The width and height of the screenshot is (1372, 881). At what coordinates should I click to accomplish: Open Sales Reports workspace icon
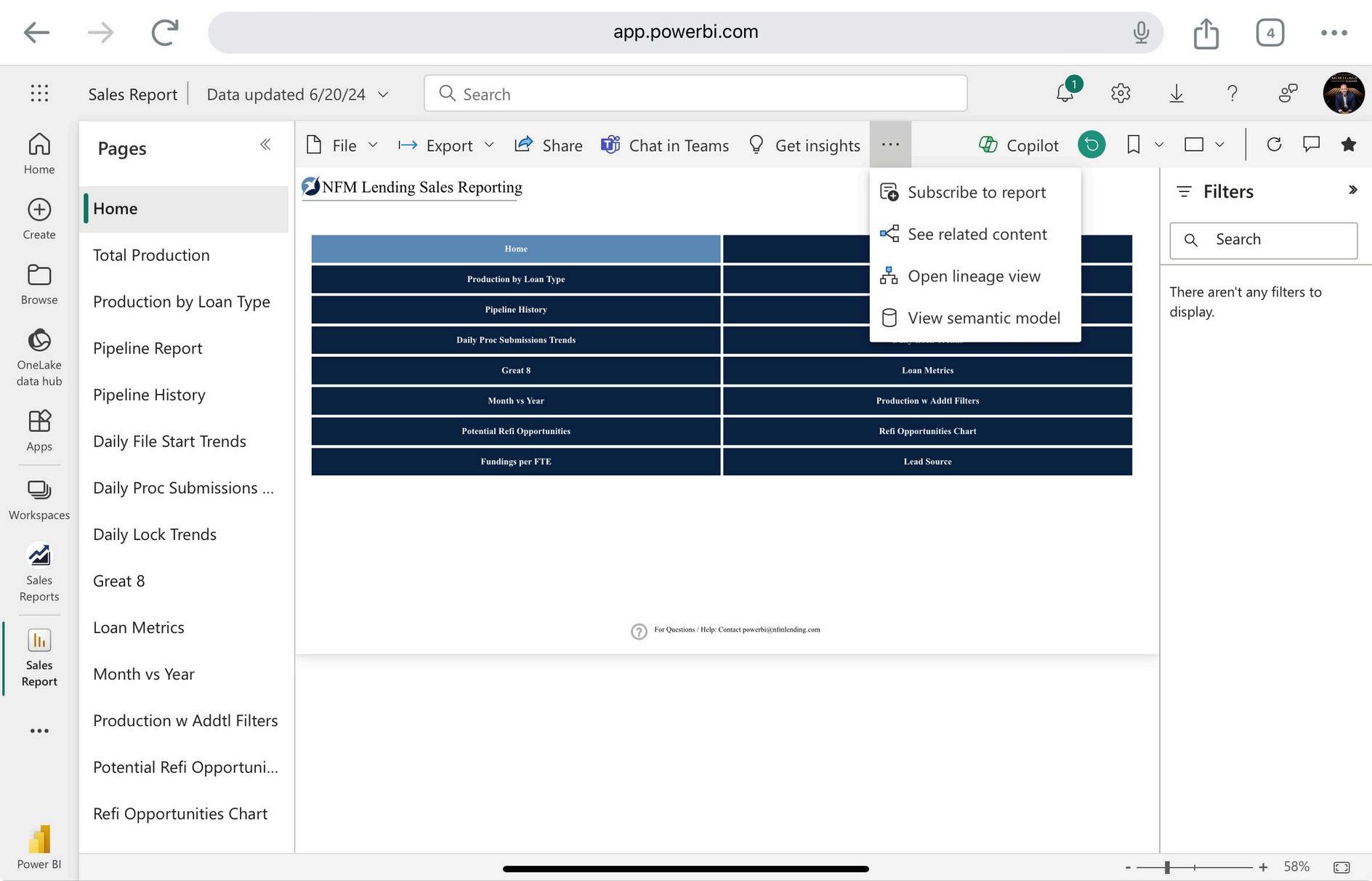[39, 573]
